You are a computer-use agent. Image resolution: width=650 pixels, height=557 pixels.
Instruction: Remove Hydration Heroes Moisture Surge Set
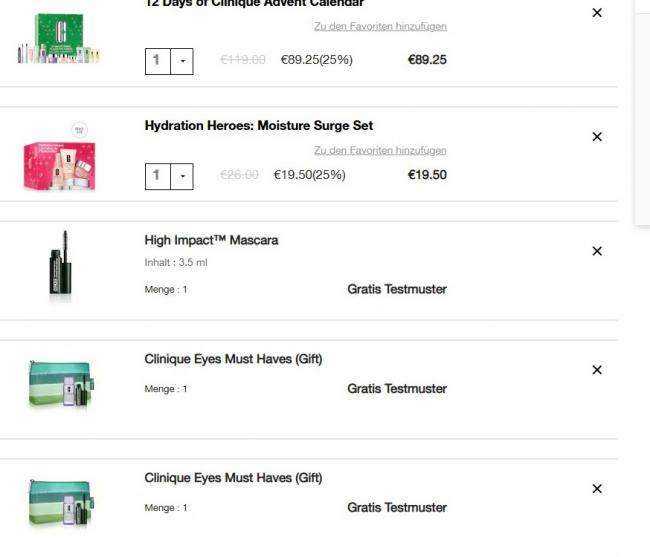coord(597,137)
